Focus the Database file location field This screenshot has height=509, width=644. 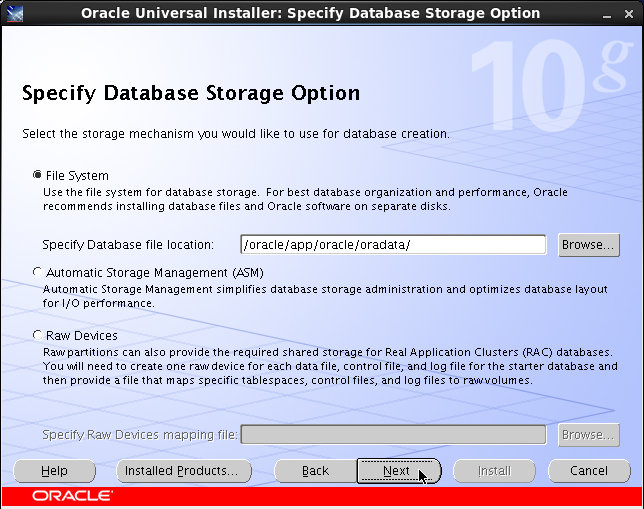[x=393, y=245]
